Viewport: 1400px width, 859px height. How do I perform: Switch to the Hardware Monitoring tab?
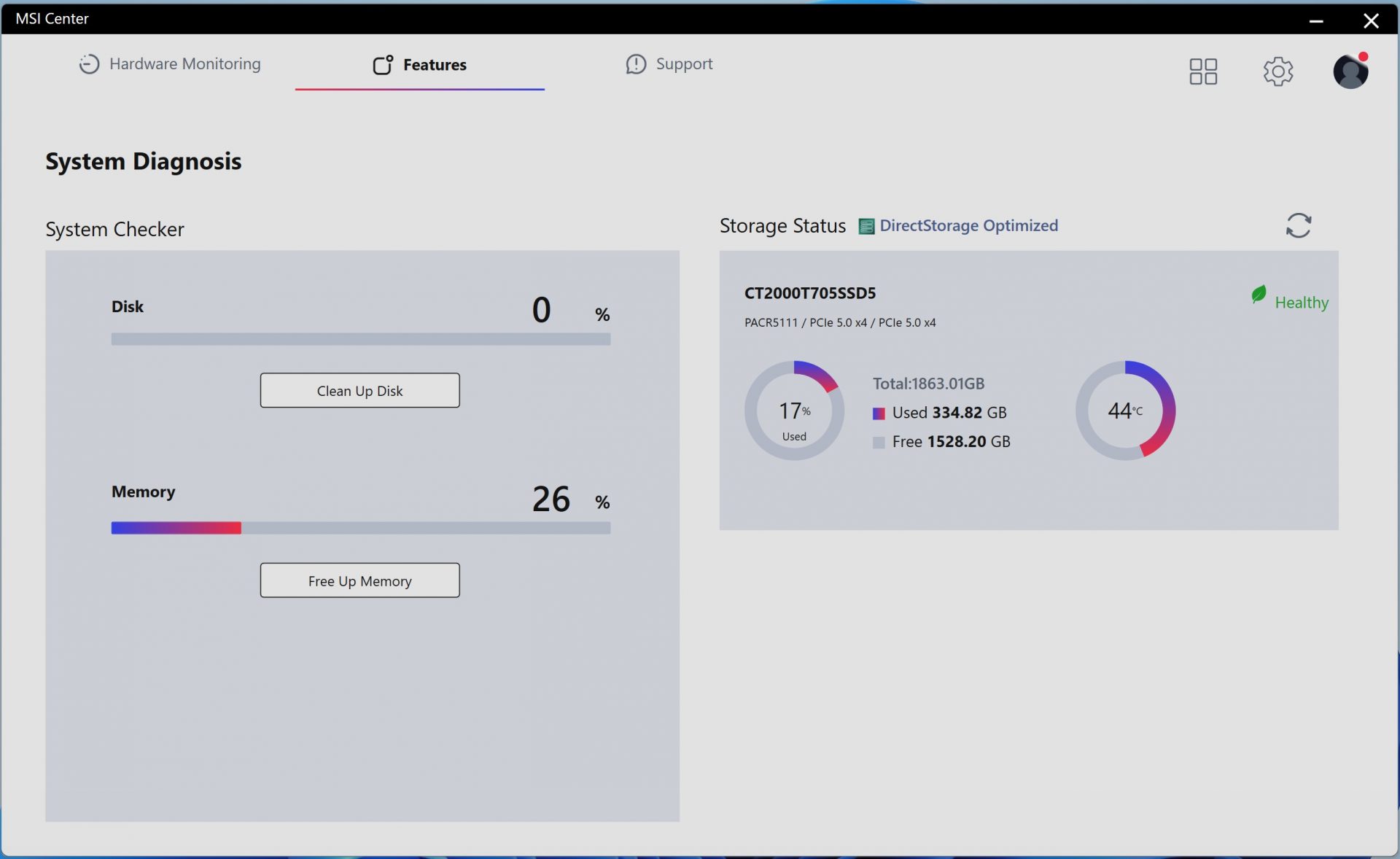pyautogui.click(x=184, y=64)
